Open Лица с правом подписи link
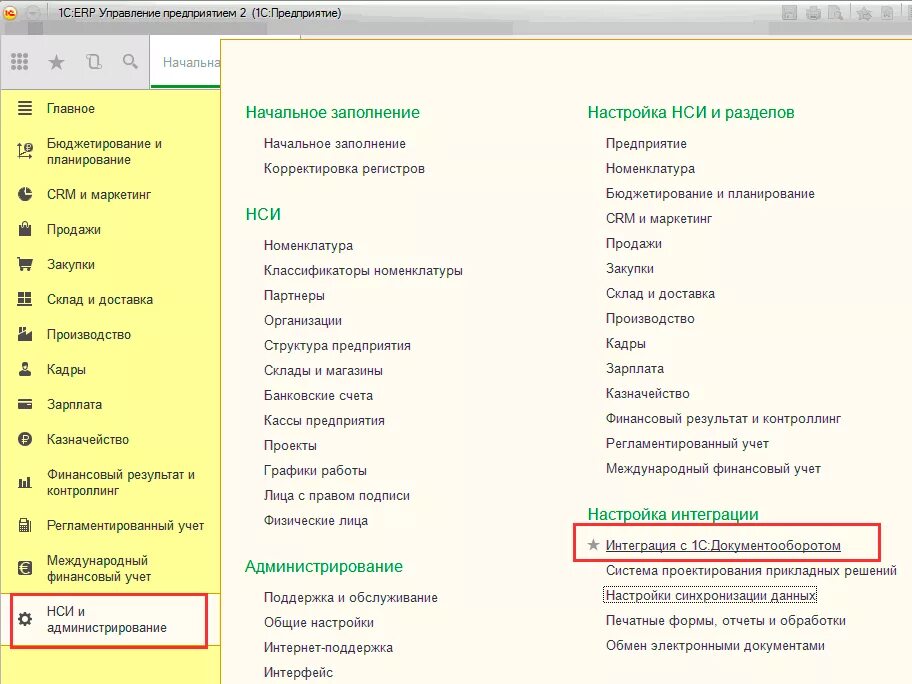912x684 pixels. point(337,496)
